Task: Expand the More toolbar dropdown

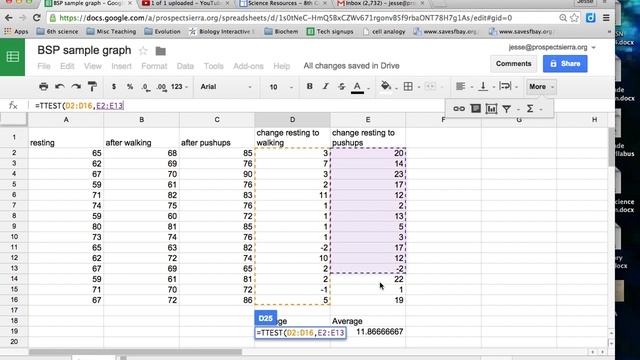Action: (x=541, y=87)
